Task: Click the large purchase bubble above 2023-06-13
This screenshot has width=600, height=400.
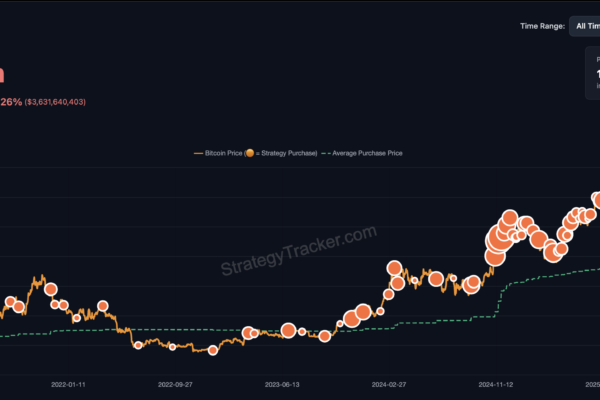Action: click(288, 330)
